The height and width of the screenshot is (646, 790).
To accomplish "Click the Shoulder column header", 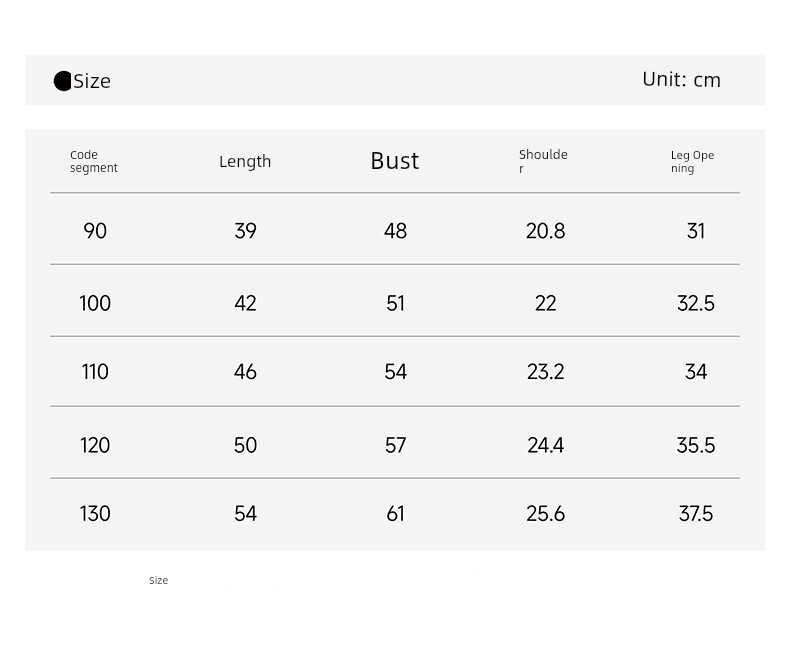I will click(543, 161).
